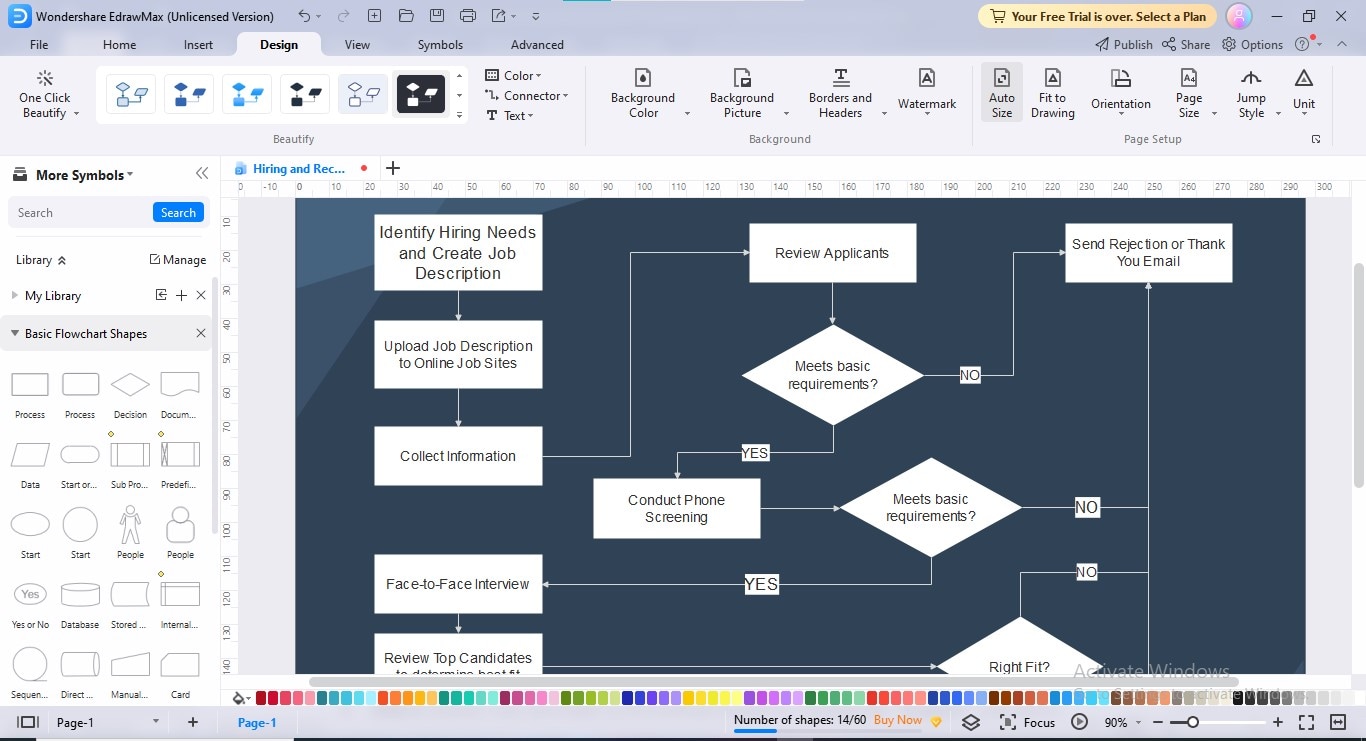Open the File menu

pyautogui.click(x=39, y=44)
